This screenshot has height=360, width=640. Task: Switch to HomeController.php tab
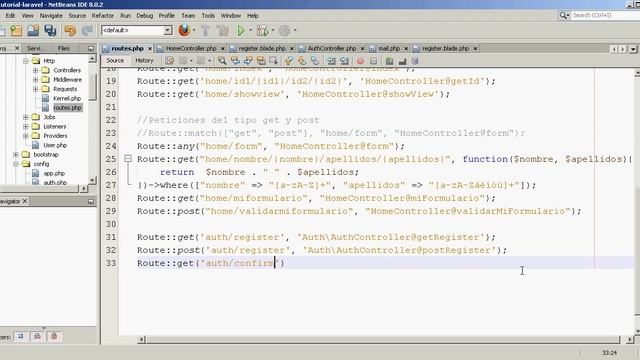191,49
